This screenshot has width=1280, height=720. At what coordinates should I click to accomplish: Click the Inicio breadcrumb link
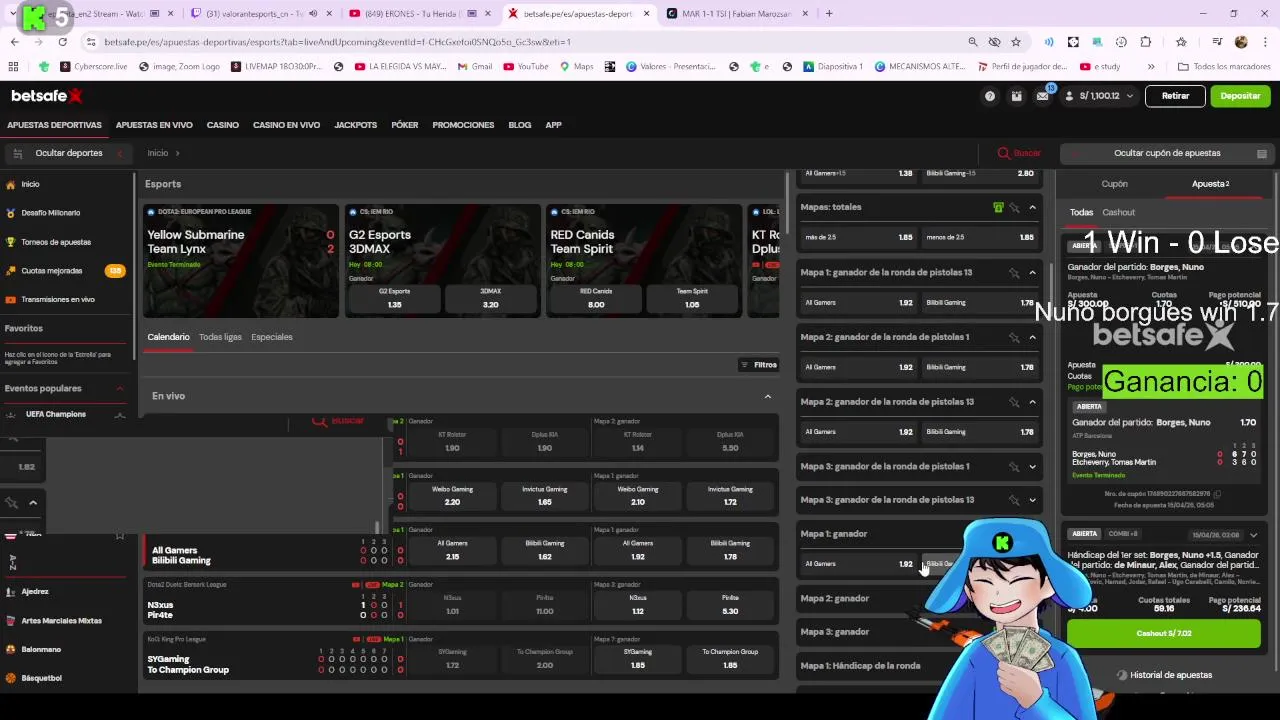coord(158,153)
